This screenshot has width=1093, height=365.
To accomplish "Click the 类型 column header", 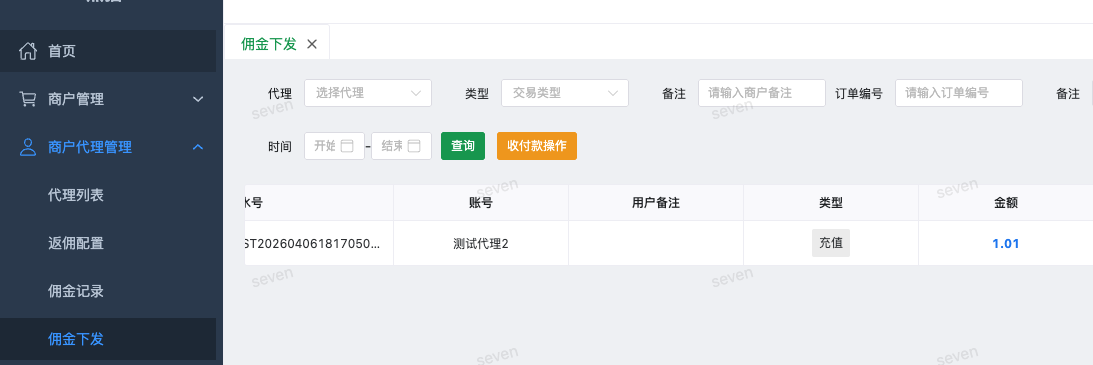I will click(x=831, y=203).
